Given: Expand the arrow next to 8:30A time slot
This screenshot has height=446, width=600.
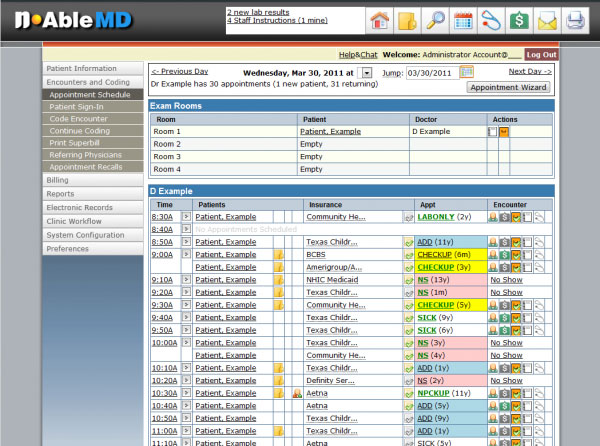Looking at the screenshot, I should [186, 216].
